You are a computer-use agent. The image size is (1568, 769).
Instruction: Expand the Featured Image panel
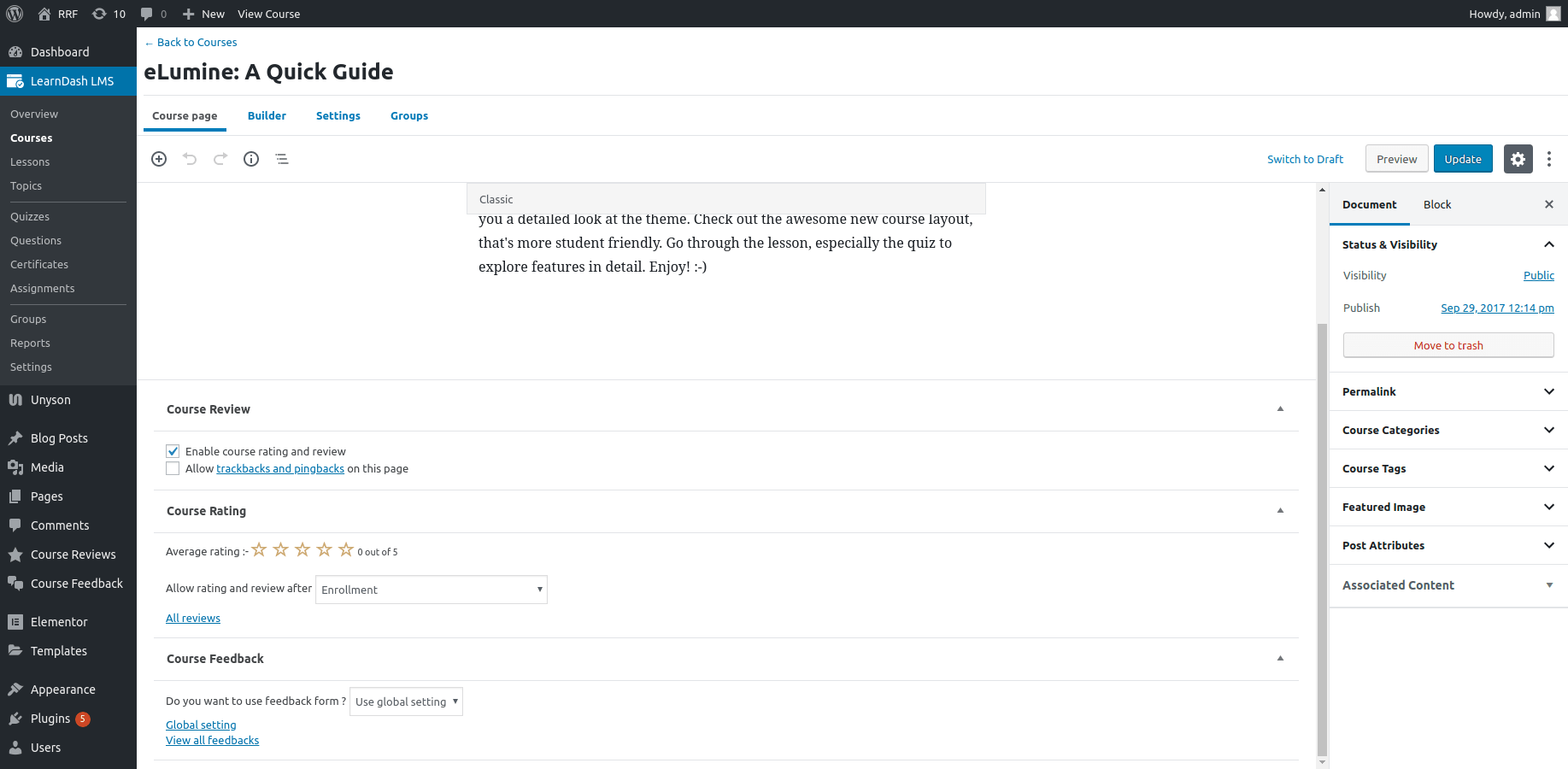(x=1448, y=507)
